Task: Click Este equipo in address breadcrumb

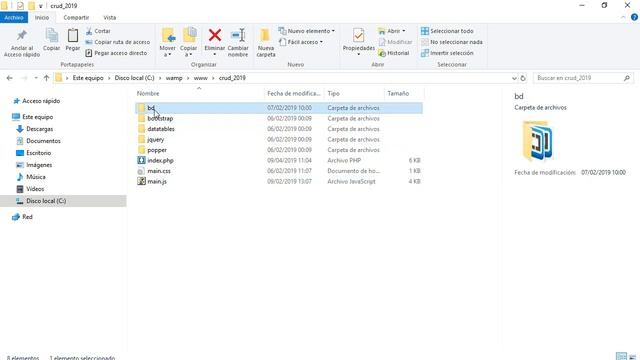Action: [x=88, y=78]
